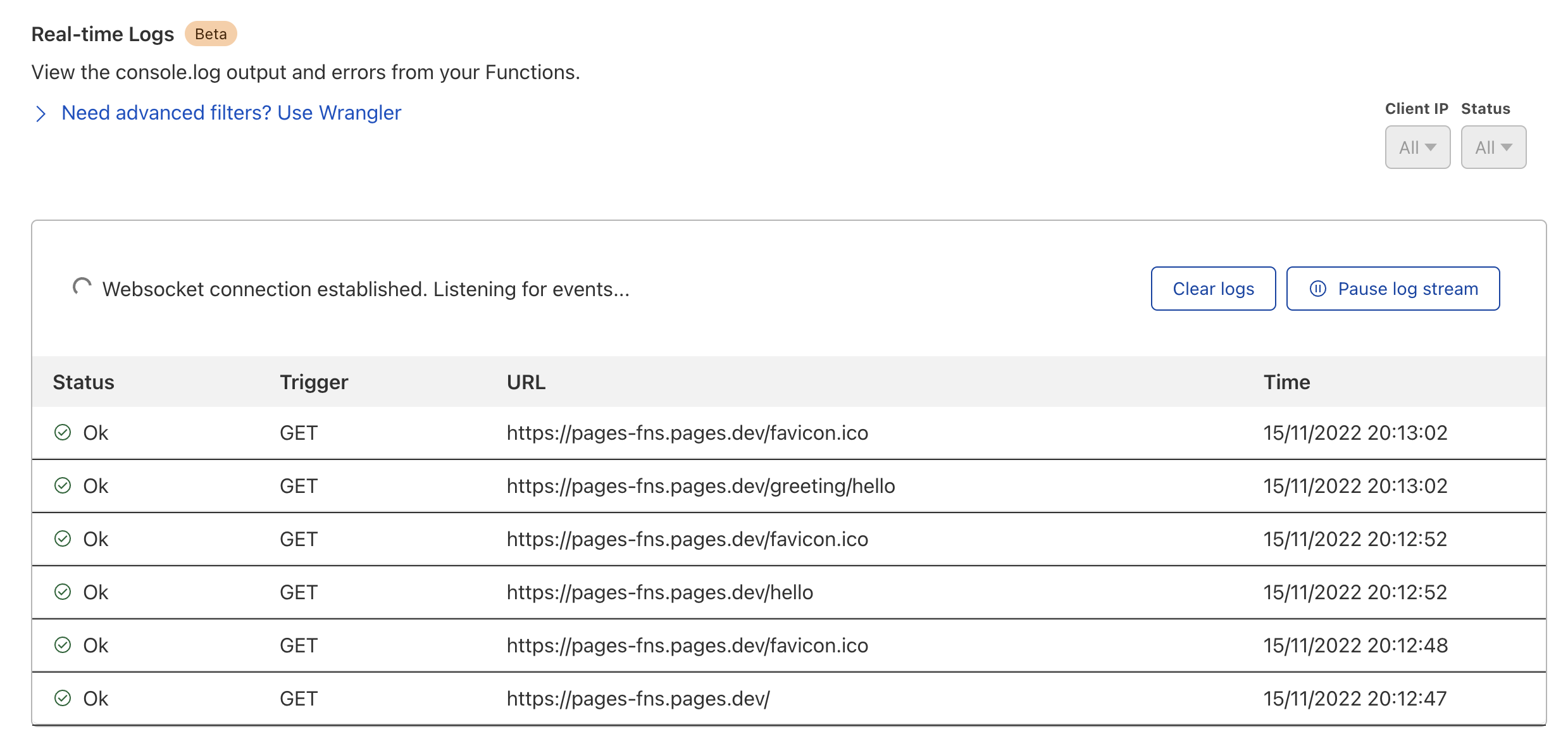This screenshot has width=1568, height=753.
Task: Click the Time column header
Action: click(x=1286, y=382)
